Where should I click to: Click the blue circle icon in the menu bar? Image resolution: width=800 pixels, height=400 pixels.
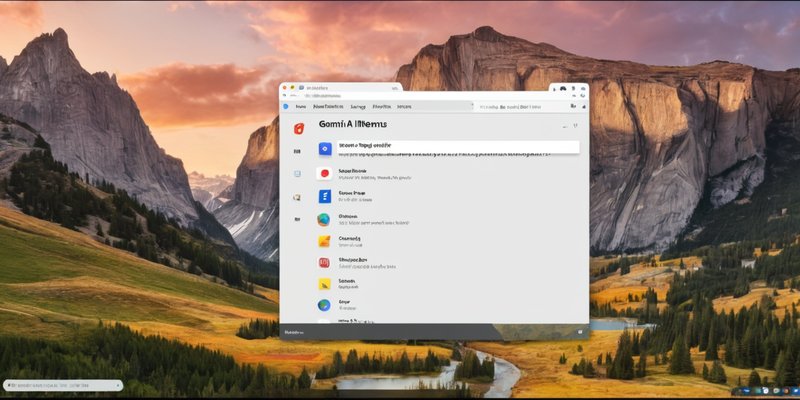point(286,107)
